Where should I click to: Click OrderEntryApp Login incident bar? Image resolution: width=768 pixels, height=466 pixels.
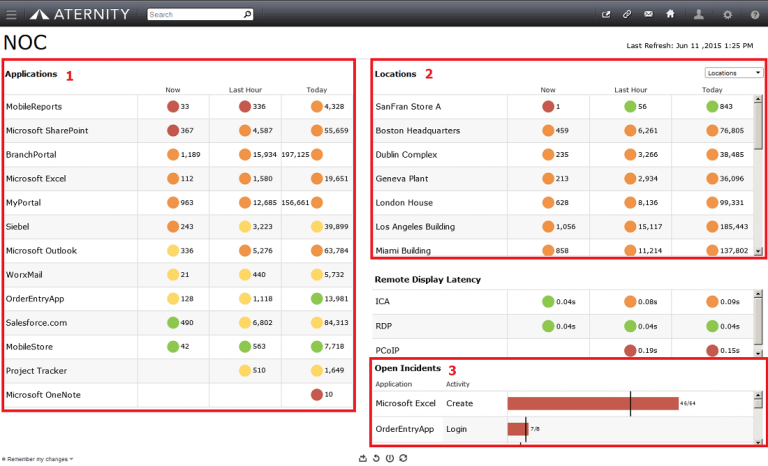(x=518, y=429)
